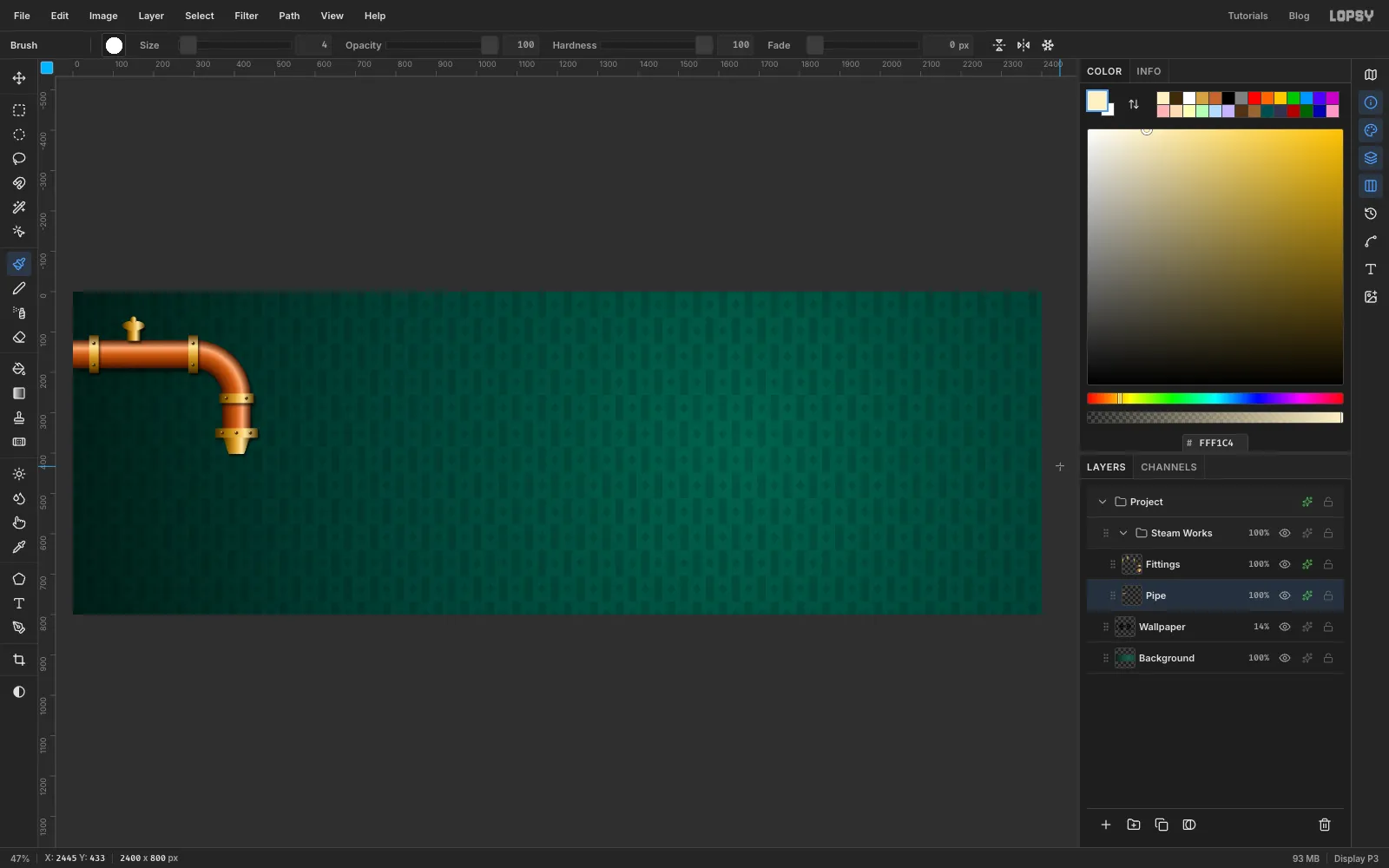This screenshot has width=1389, height=868.
Task: Open the Tutorials link
Action: [x=1247, y=16]
